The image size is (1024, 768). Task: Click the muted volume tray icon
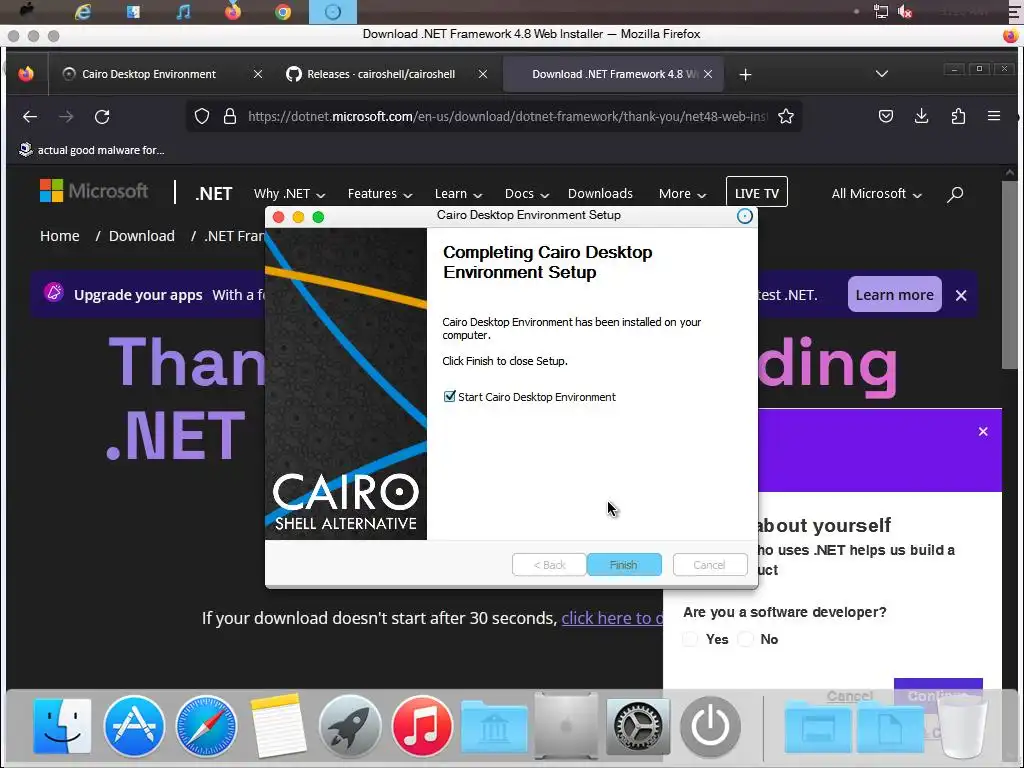point(905,12)
